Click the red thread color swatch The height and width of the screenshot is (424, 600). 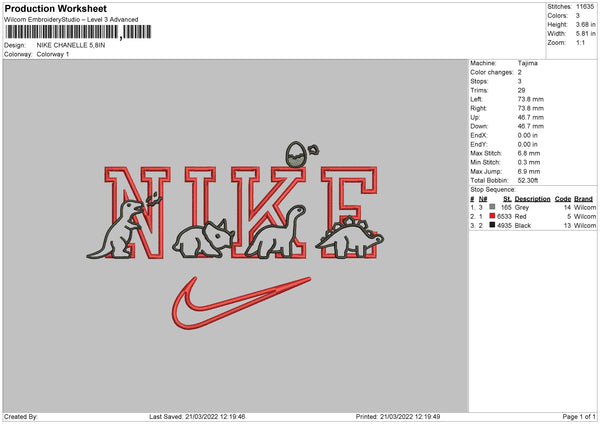tap(492, 216)
